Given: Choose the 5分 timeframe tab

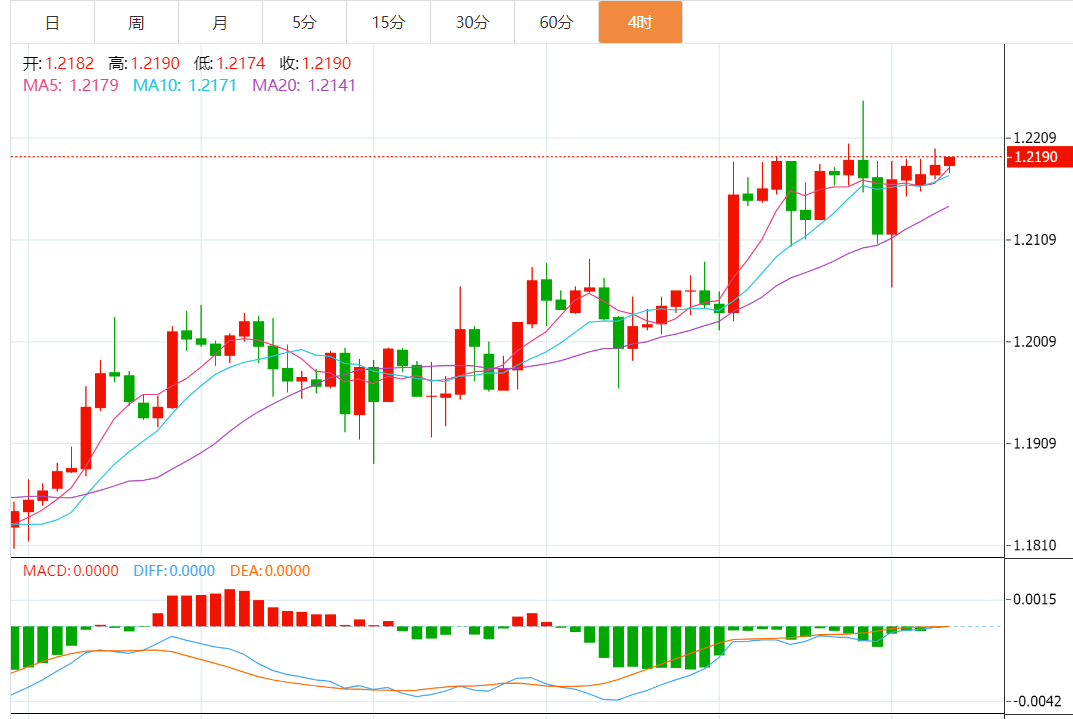Looking at the screenshot, I should [x=305, y=23].
